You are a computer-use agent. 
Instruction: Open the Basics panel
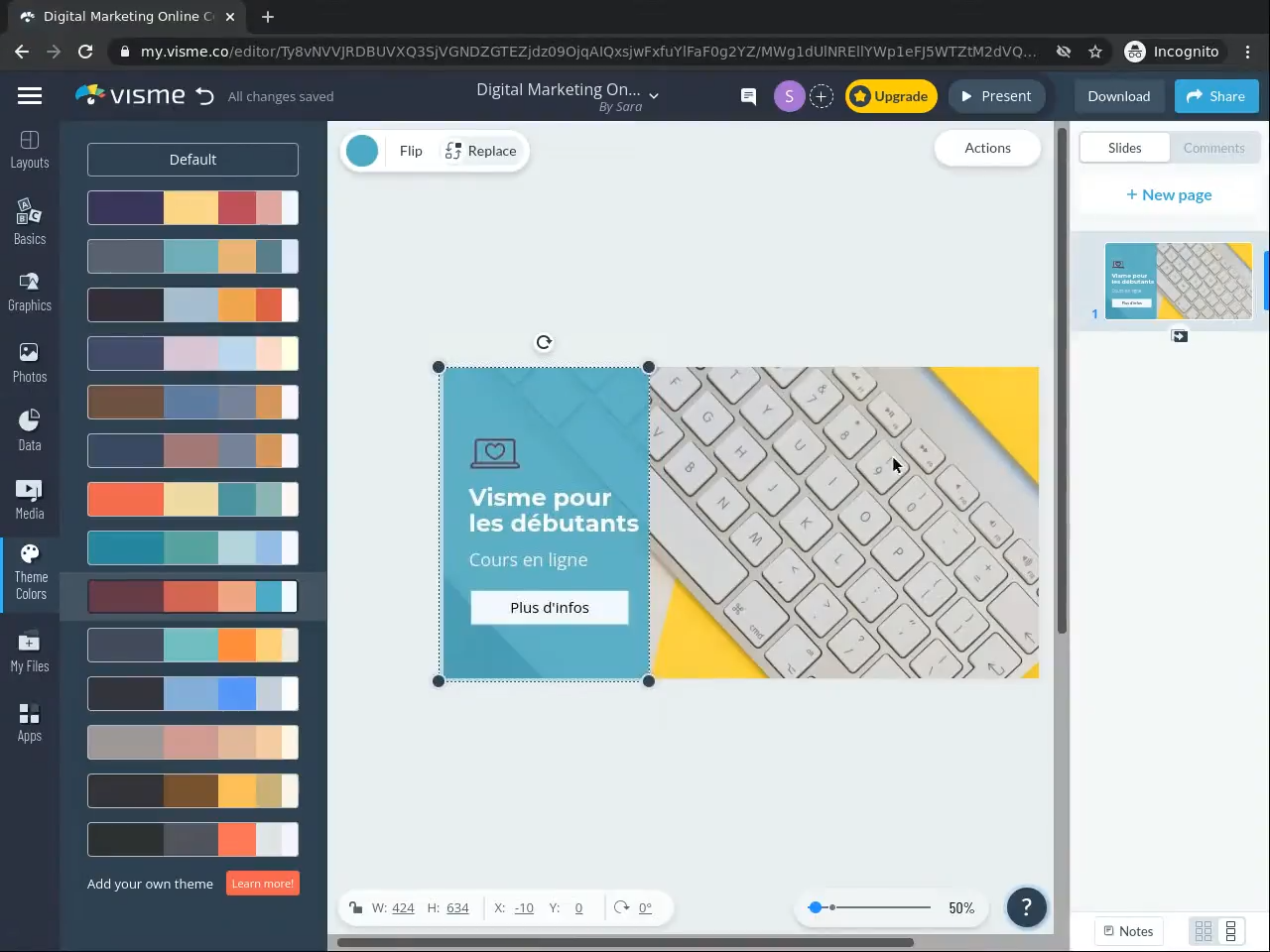click(30, 221)
